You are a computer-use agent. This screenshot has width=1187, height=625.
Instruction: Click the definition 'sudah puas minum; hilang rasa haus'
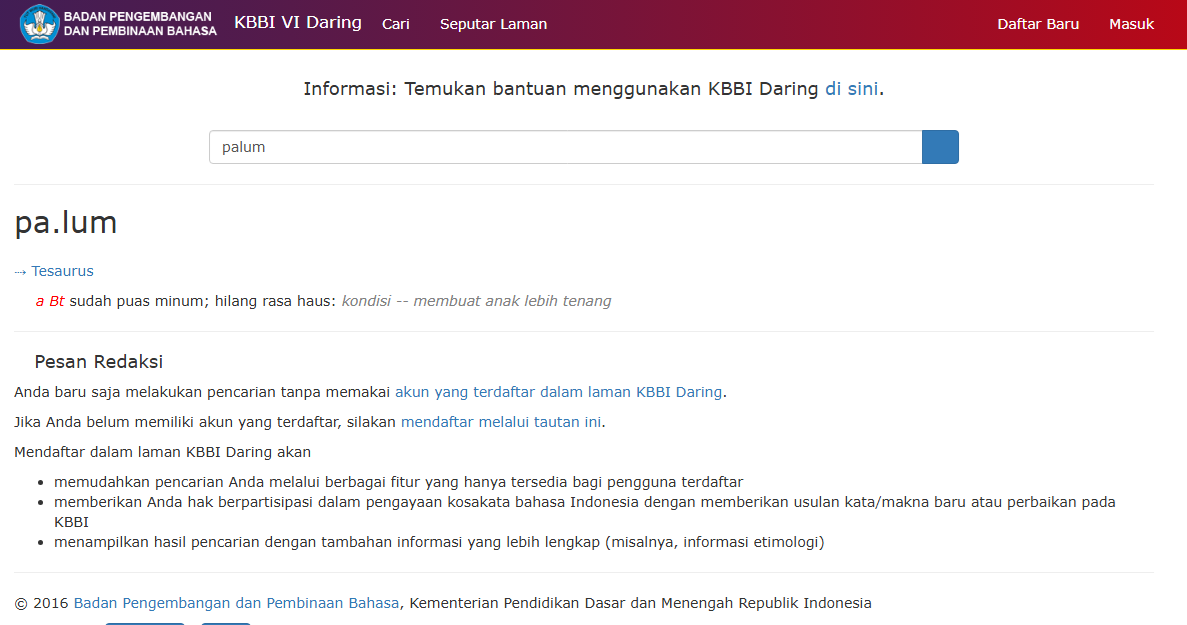tap(202, 301)
